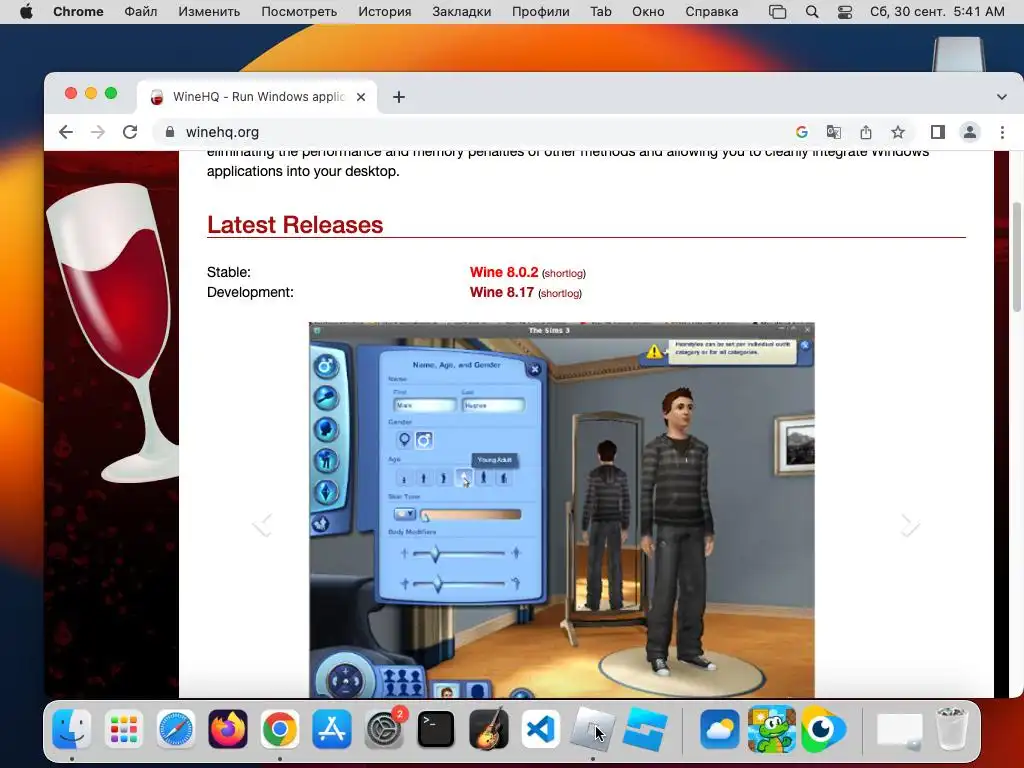Viewport: 1024px width, 768px height.
Task: Go back to the previous page
Action: coord(65,132)
